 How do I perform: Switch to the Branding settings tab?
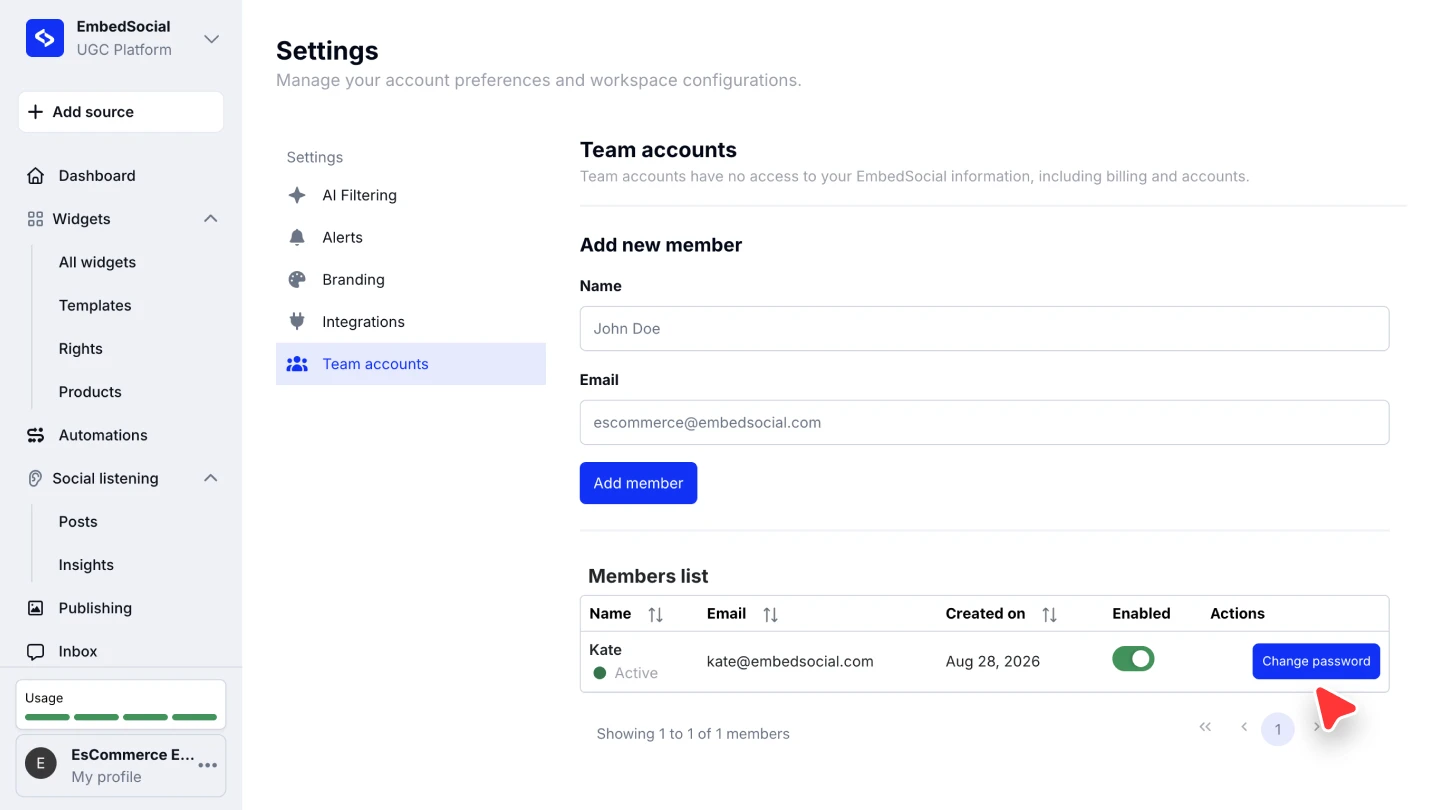pos(411,280)
